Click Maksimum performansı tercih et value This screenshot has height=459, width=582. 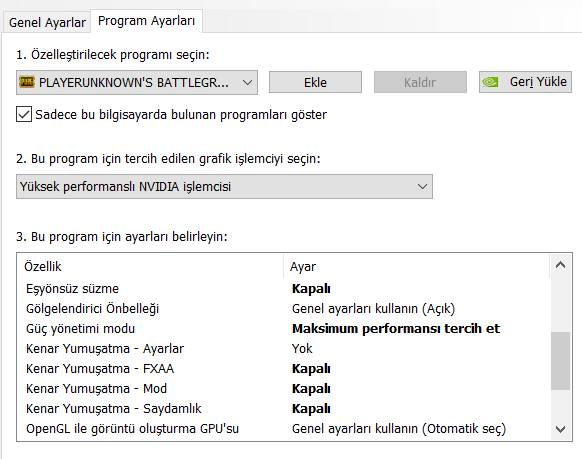click(396, 329)
